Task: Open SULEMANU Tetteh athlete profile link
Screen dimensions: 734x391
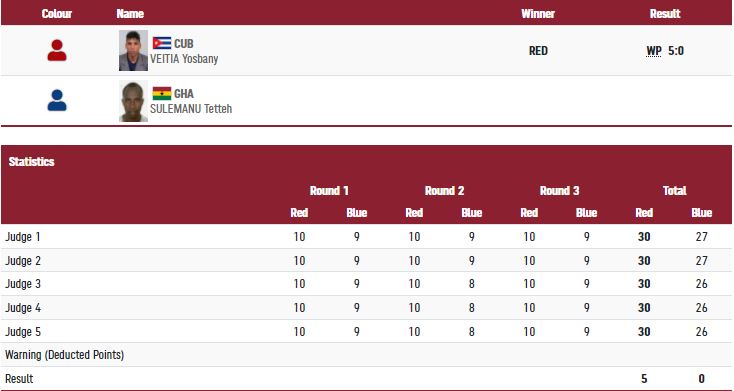Action: (x=191, y=109)
